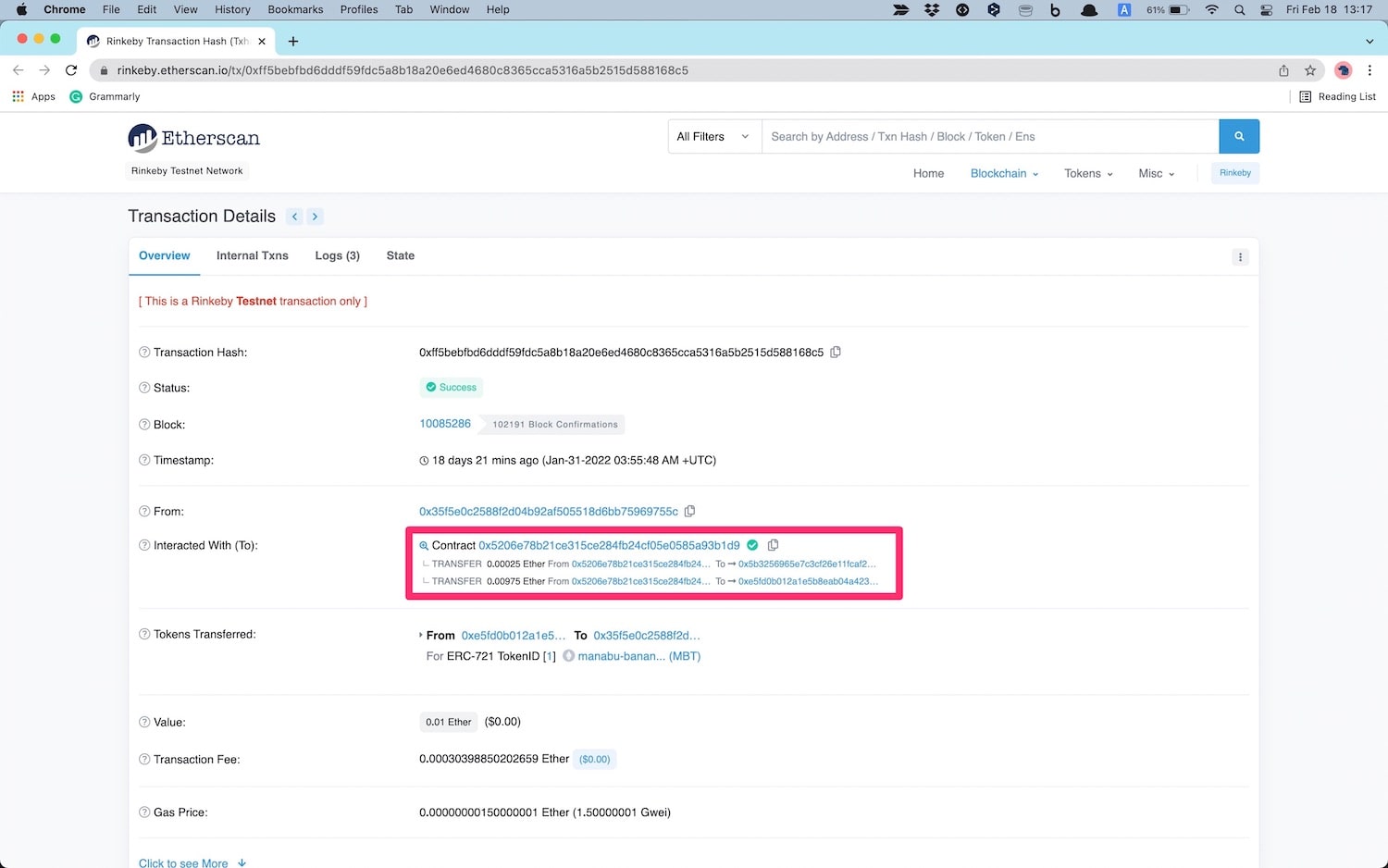Expand the Misc nav dropdown

pyautogui.click(x=1157, y=174)
